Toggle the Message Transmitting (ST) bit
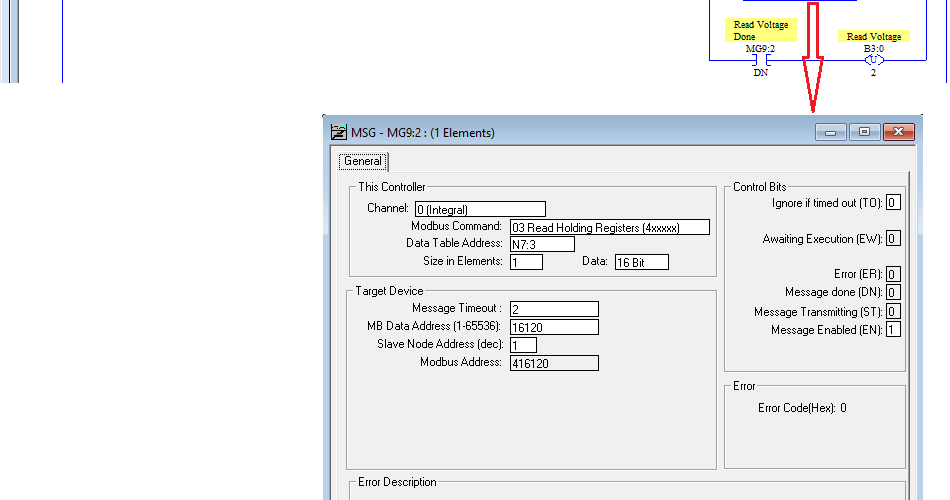This screenshot has width=950, height=500. click(893, 312)
